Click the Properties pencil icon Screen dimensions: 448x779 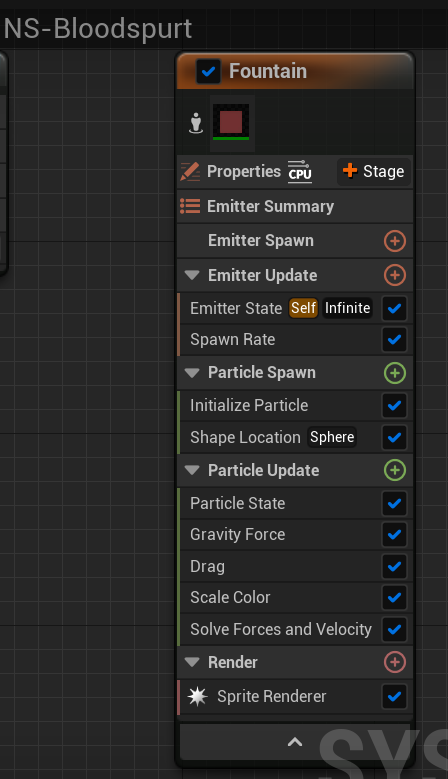pyautogui.click(x=190, y=172)
